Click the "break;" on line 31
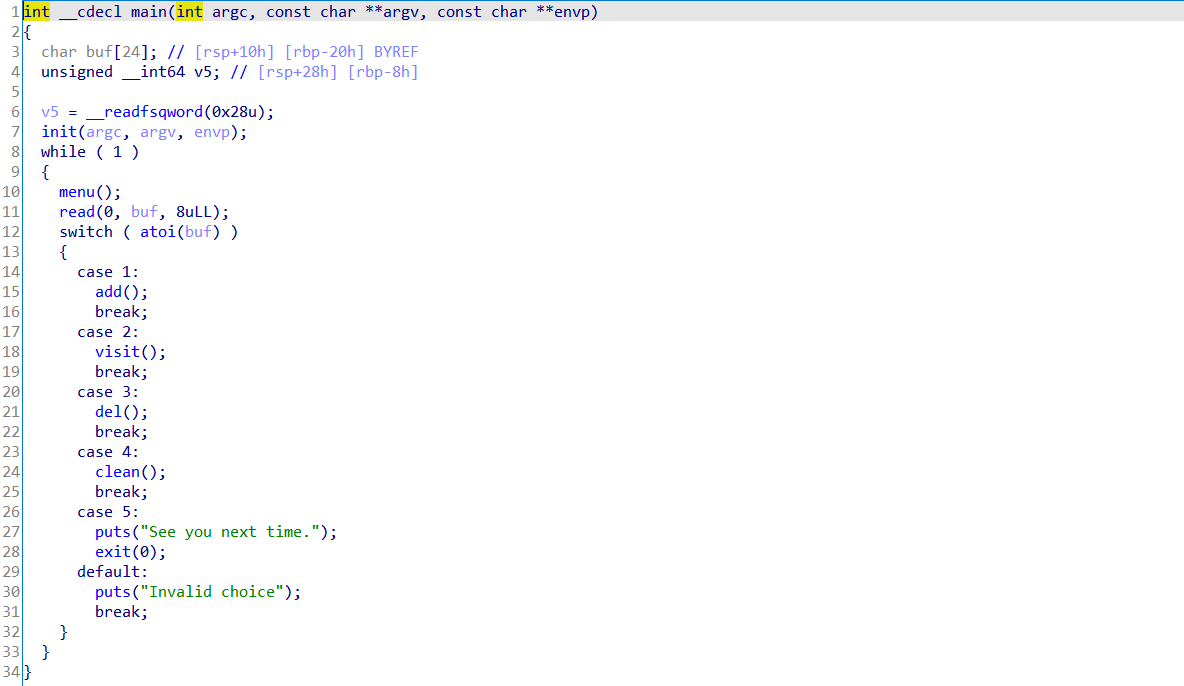The height and width of the screenshot is (686, 1184). click(x=122, y=612)
